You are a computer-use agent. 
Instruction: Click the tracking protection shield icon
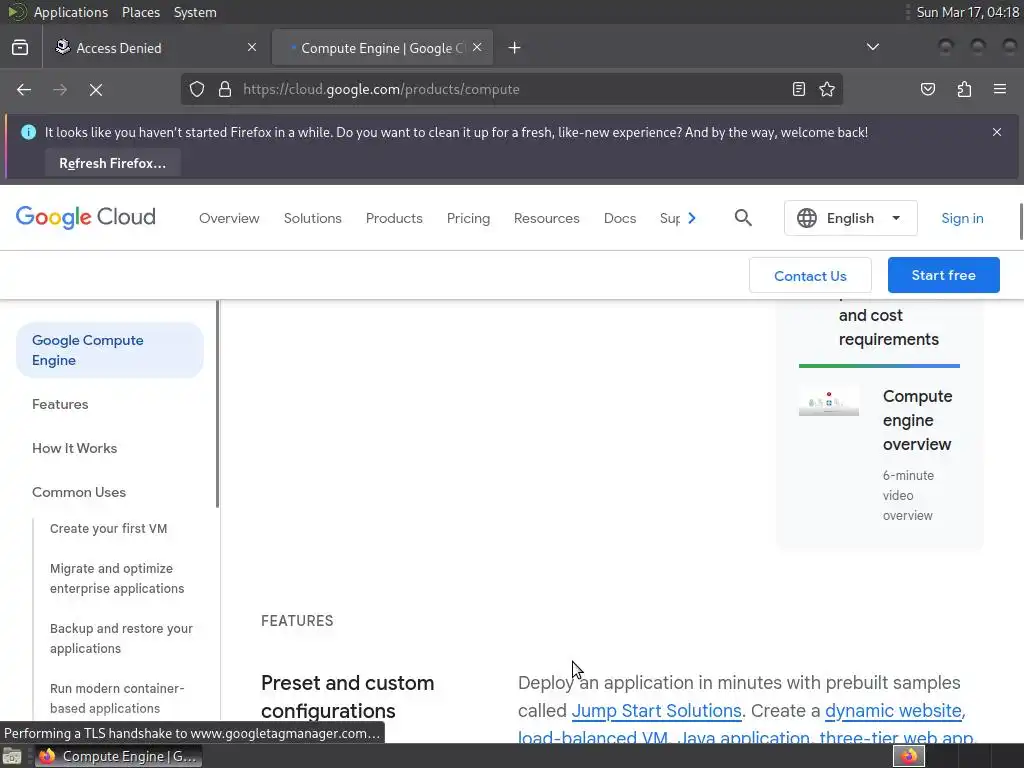pyautogui.click(x=197, y=89)
